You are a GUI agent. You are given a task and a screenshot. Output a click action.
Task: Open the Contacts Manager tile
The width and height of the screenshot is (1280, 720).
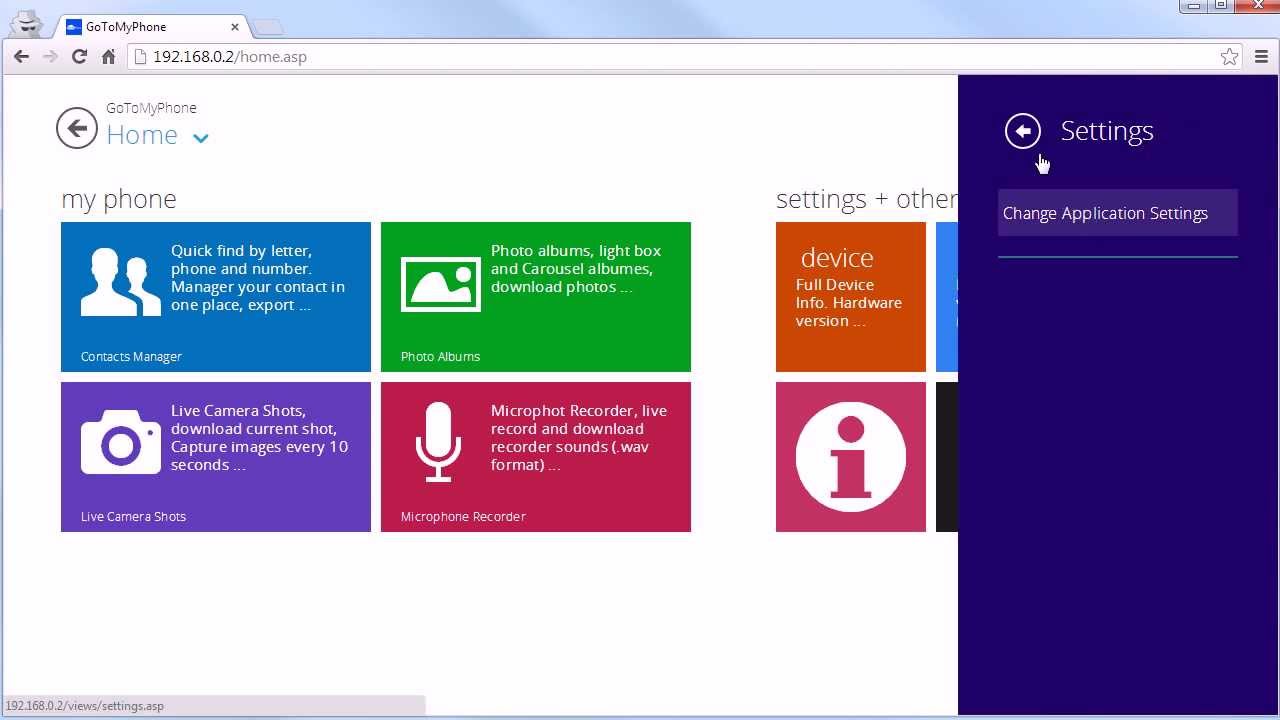tap(216, 297)
